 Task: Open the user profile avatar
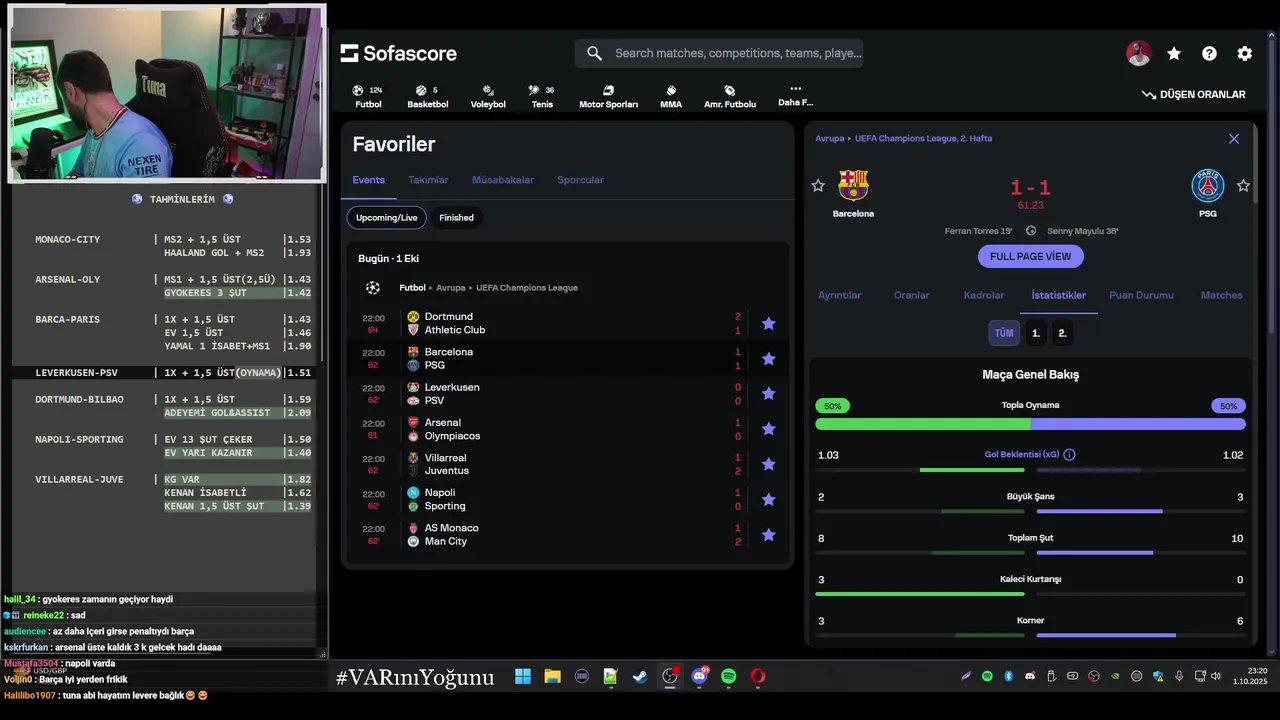coord(1138,54)
